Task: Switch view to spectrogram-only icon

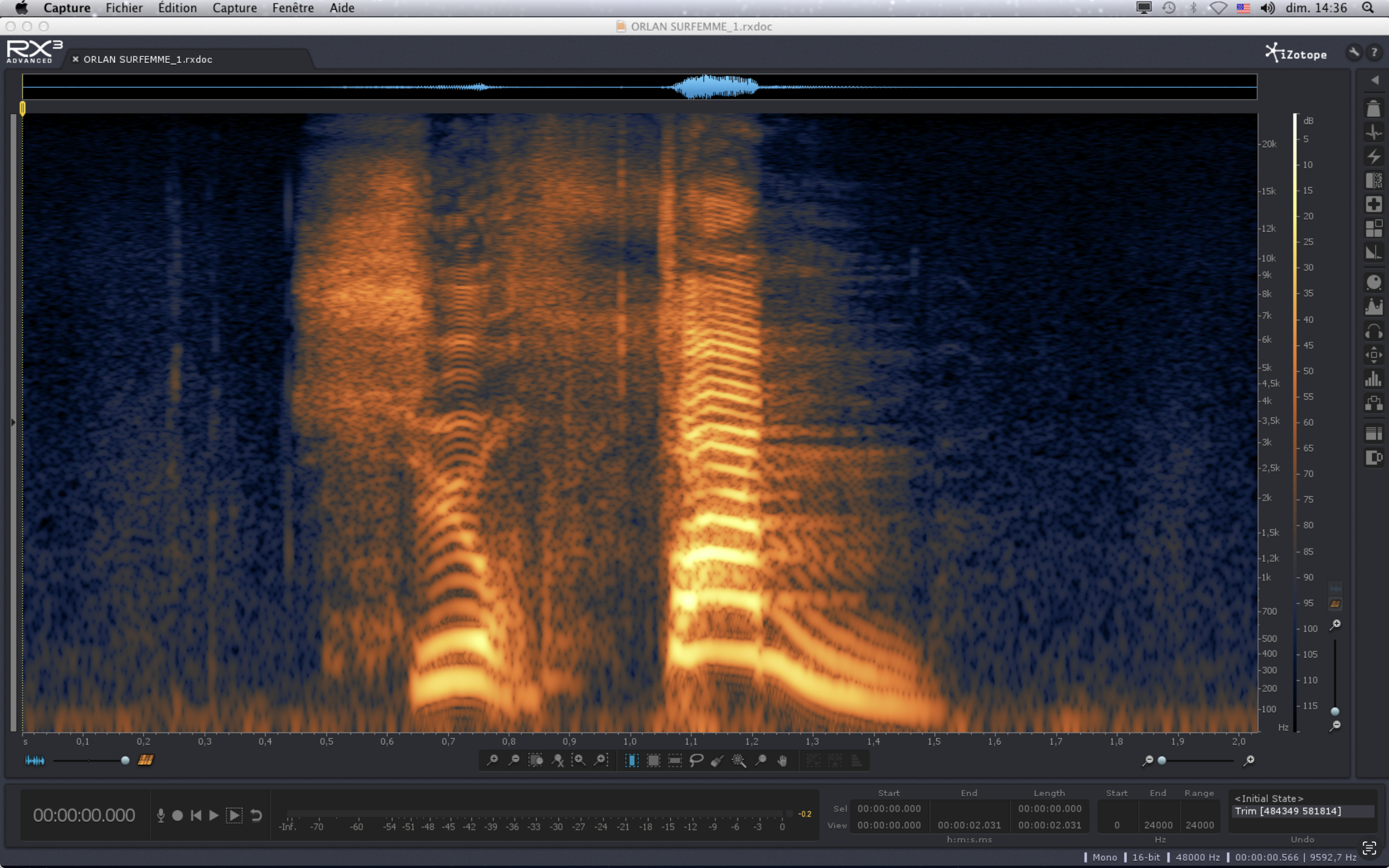Action: coord(145,760)
